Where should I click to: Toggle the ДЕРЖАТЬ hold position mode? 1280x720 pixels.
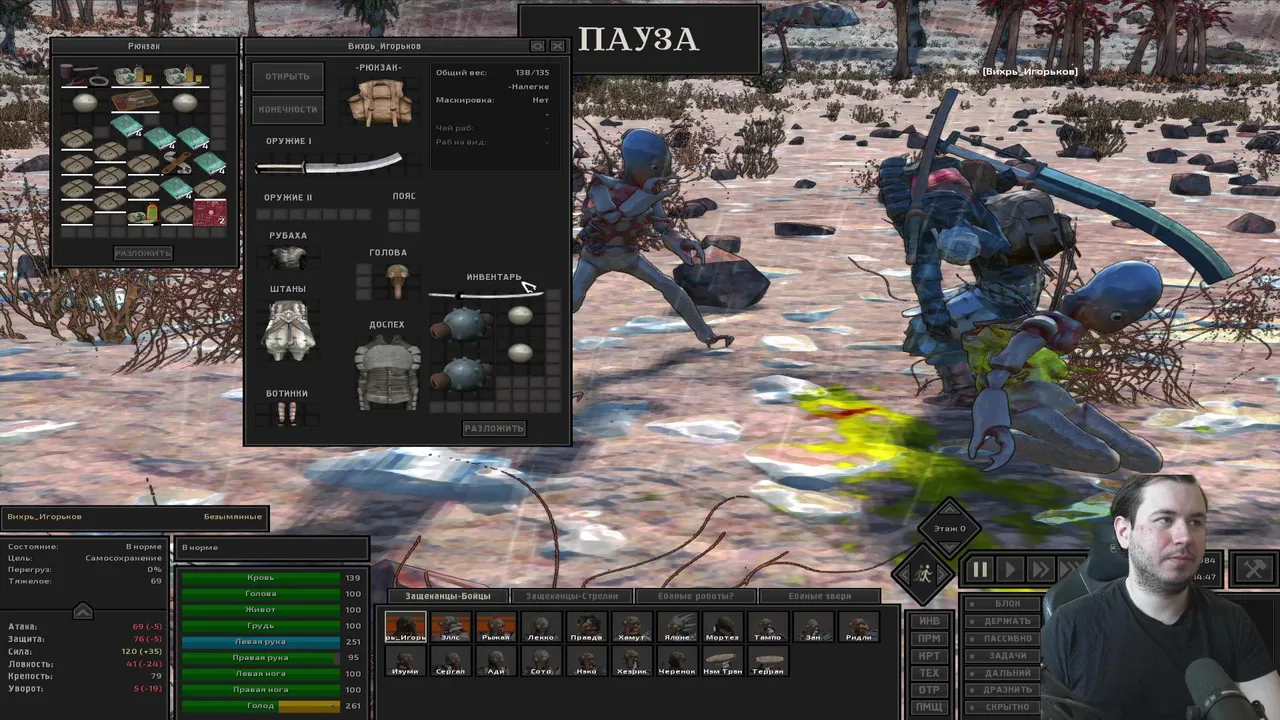[x=1000, y=621]
